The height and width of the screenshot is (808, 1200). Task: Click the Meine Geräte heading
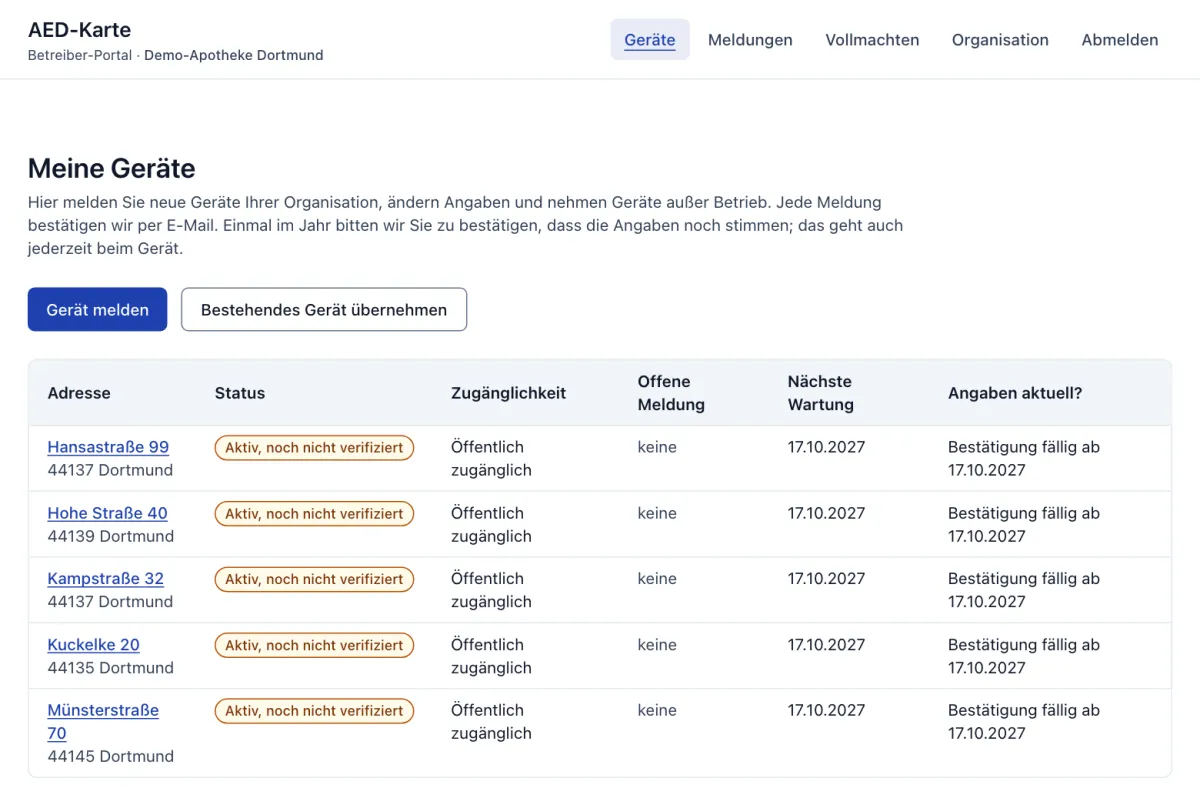(x=112, y=167)
